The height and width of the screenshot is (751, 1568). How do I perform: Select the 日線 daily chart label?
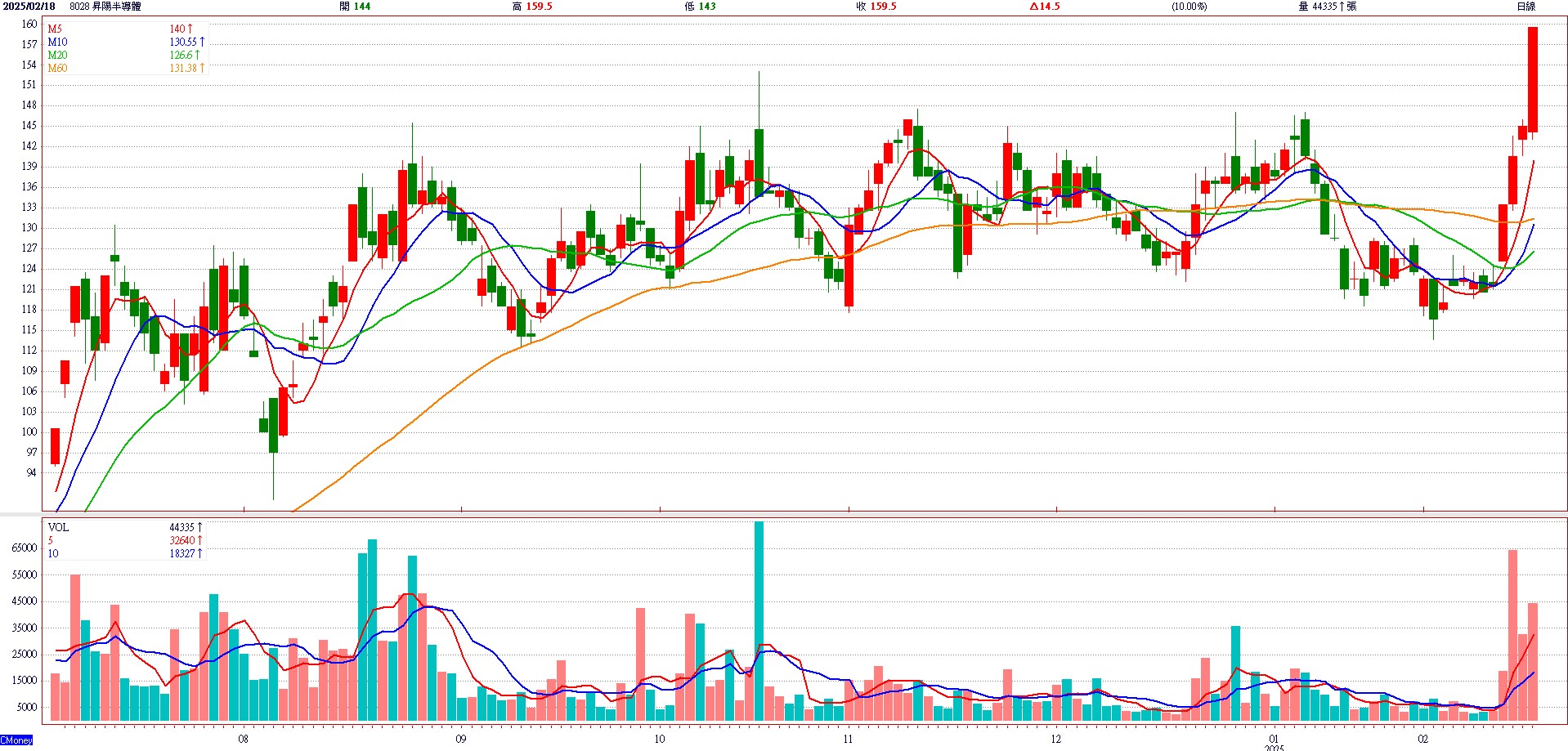1526,7
